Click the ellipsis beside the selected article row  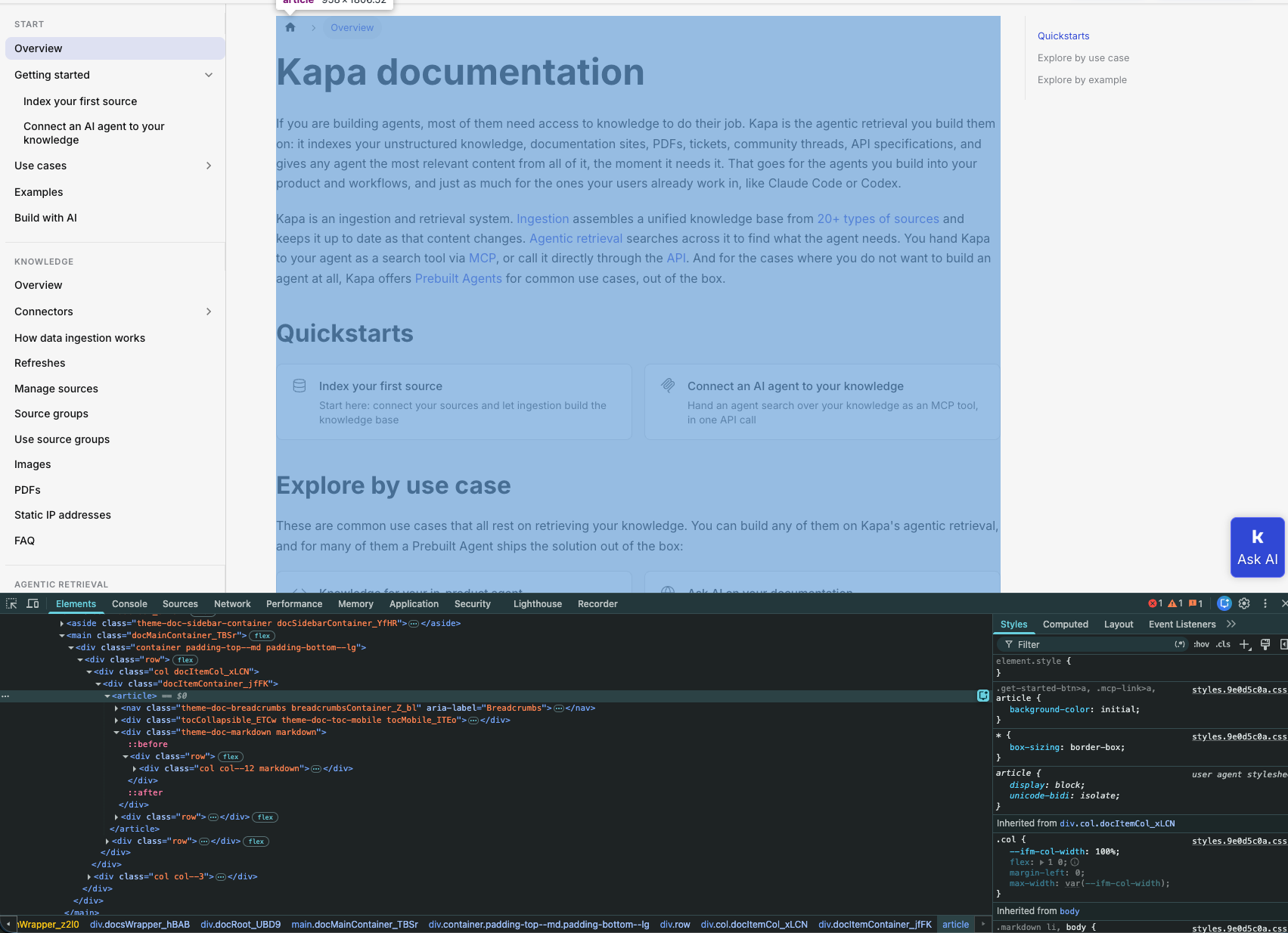5,696
